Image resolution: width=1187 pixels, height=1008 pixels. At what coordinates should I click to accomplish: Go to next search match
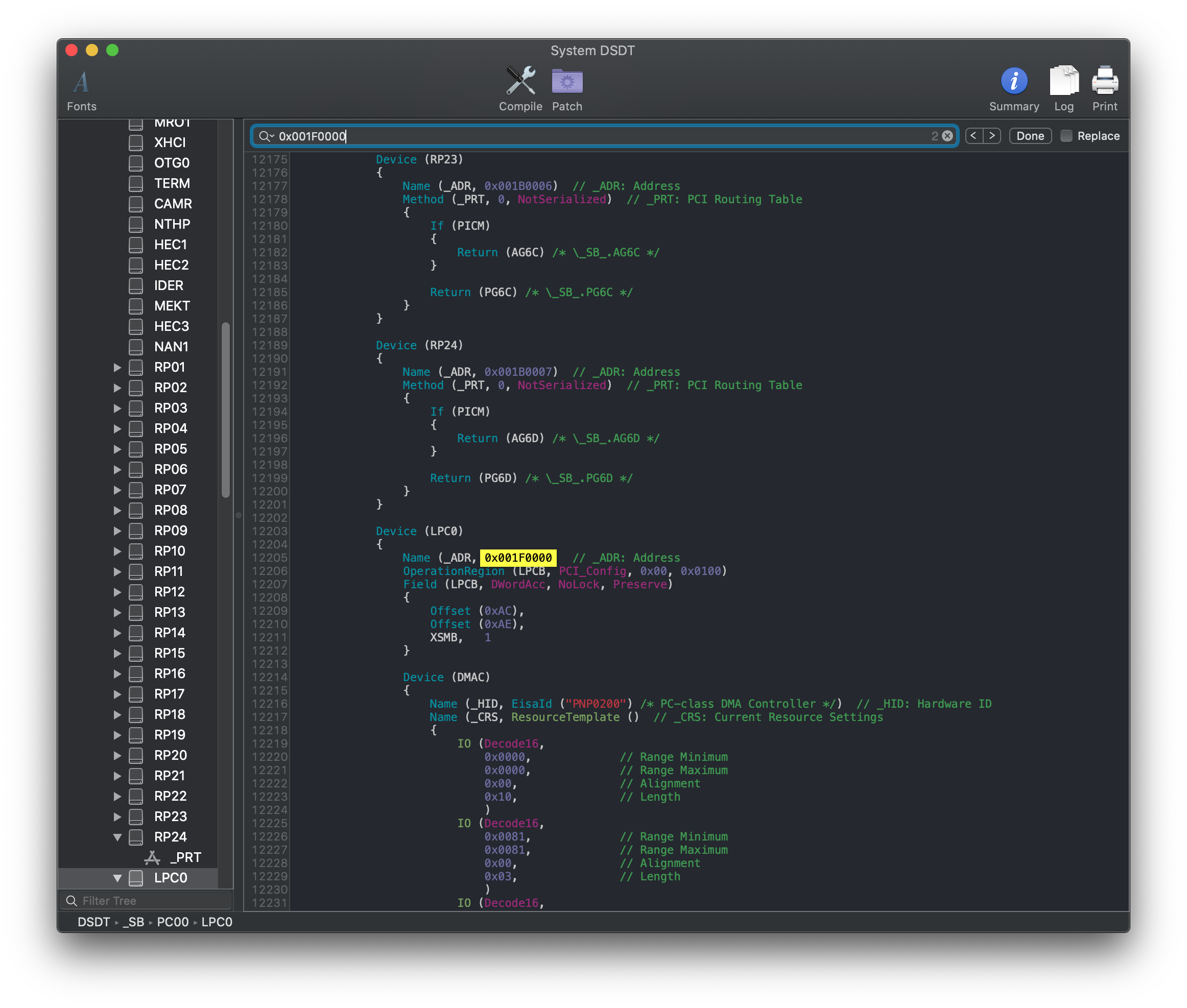click(x=992, y=136)
